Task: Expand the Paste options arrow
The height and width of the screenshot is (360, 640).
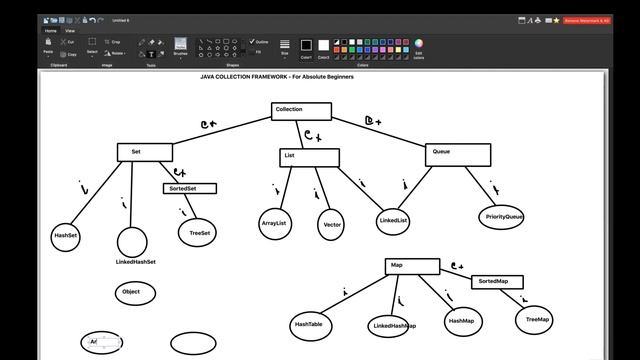Action: (x=48, y=56)
